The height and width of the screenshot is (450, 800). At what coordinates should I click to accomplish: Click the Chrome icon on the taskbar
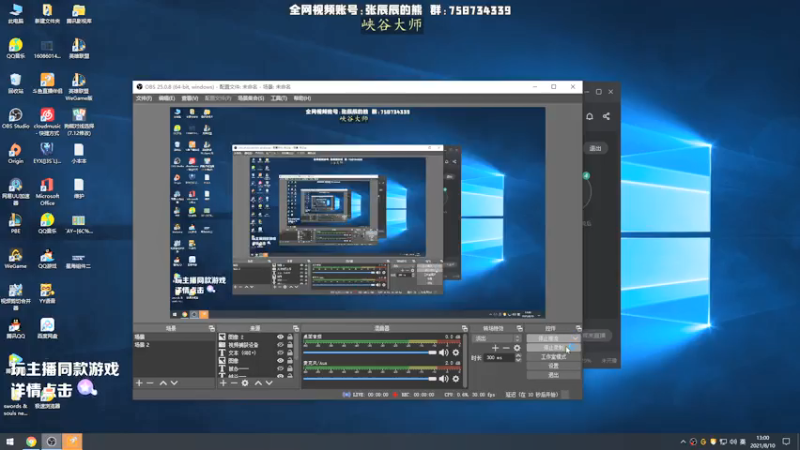click(31, 441)
